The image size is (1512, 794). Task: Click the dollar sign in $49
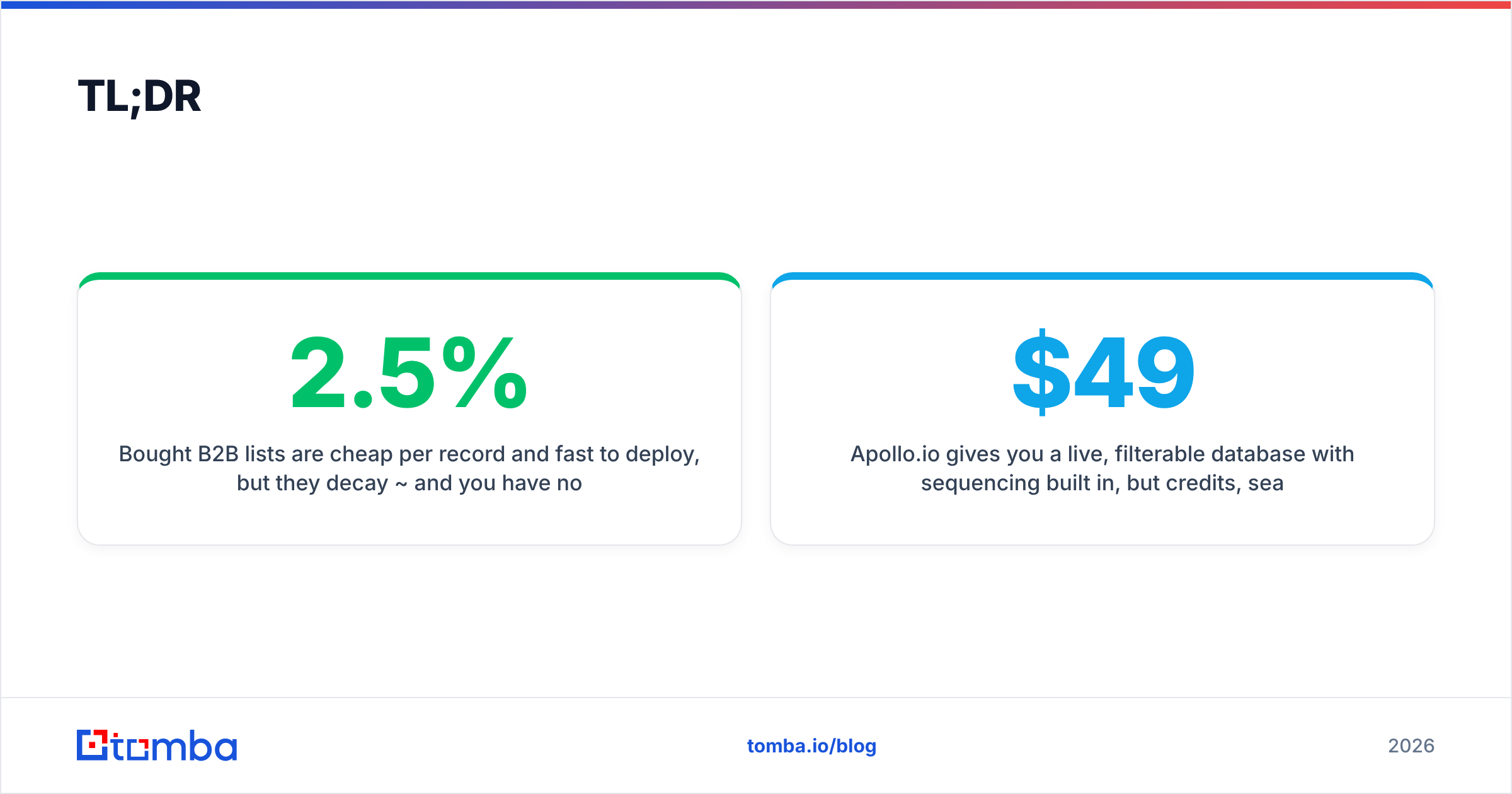(1042, 372)
